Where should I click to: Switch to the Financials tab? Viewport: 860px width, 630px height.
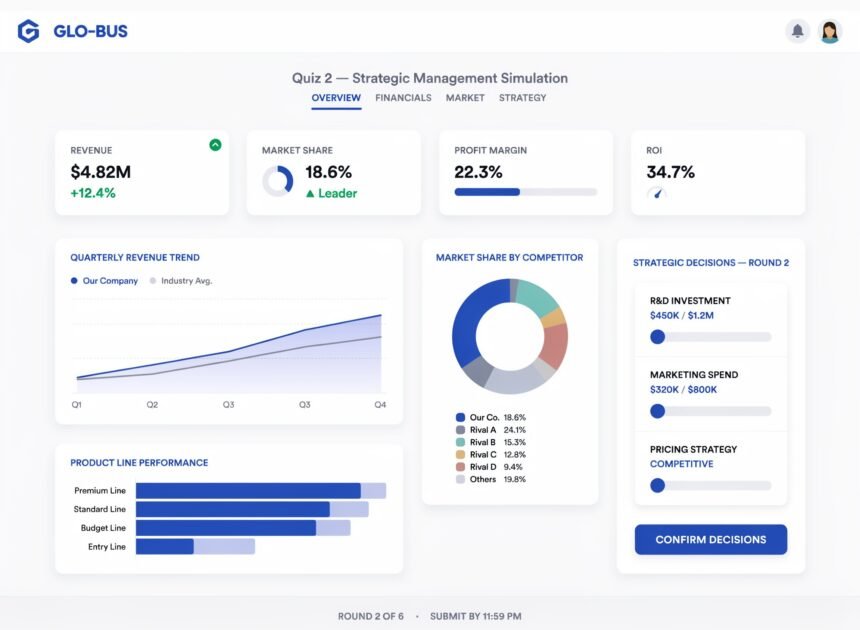pyautogui.click(x=403, y=98)
